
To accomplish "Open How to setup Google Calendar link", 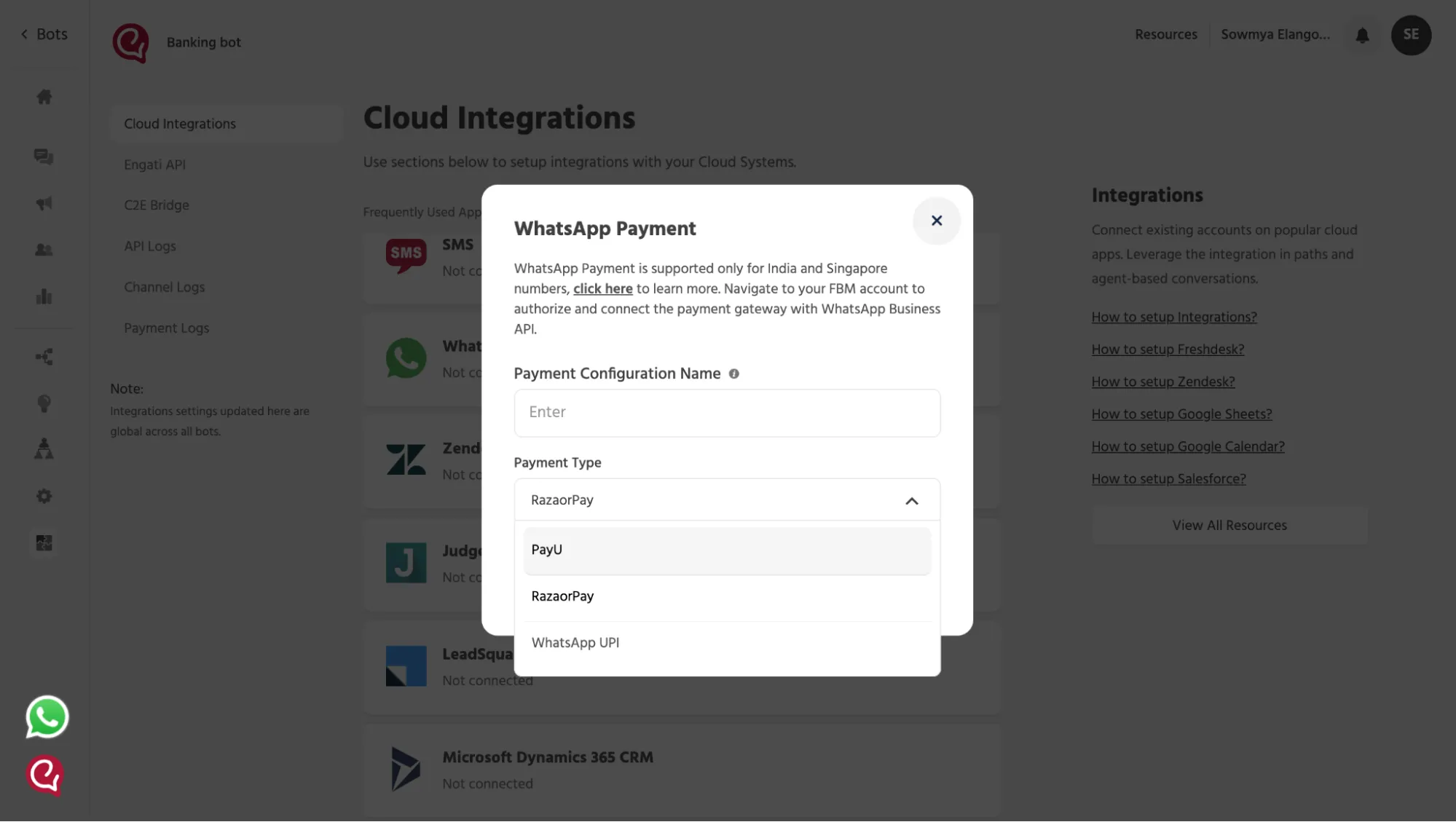I will [1188, 447].
